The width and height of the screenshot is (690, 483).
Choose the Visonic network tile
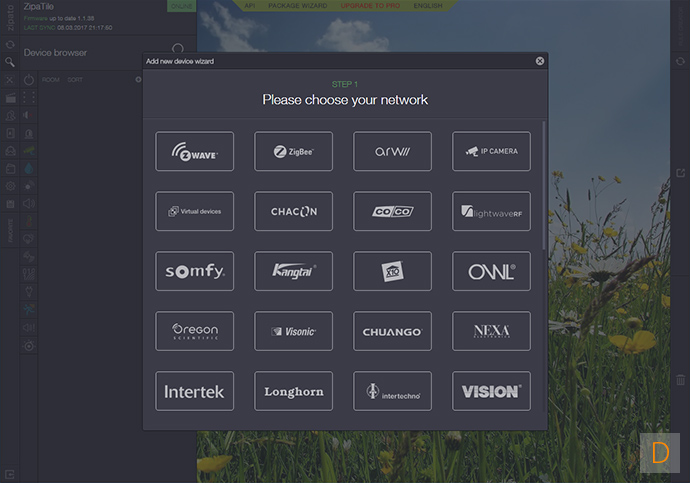pyautogui.click(x=294, y=331)
